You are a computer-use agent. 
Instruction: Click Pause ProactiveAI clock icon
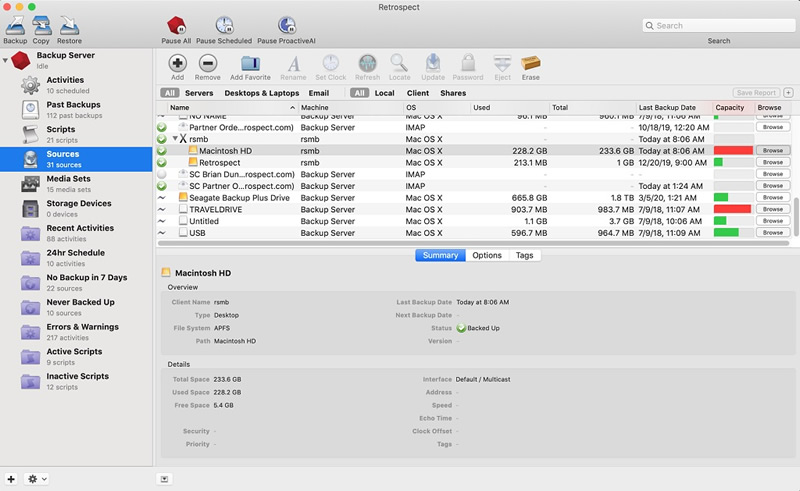point(287,25)
